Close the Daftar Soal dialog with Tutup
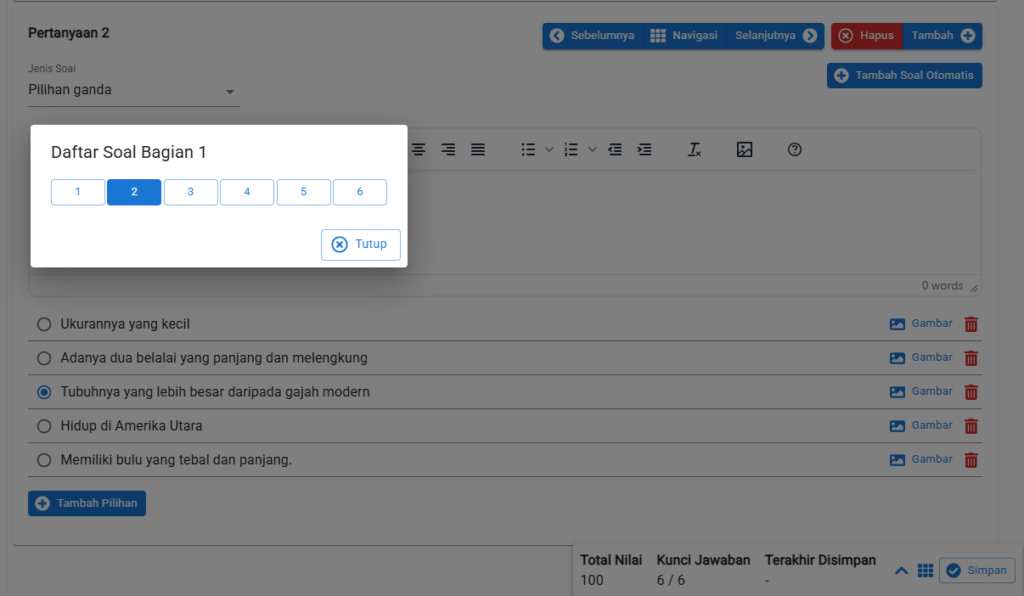 [x=360, y=244]
